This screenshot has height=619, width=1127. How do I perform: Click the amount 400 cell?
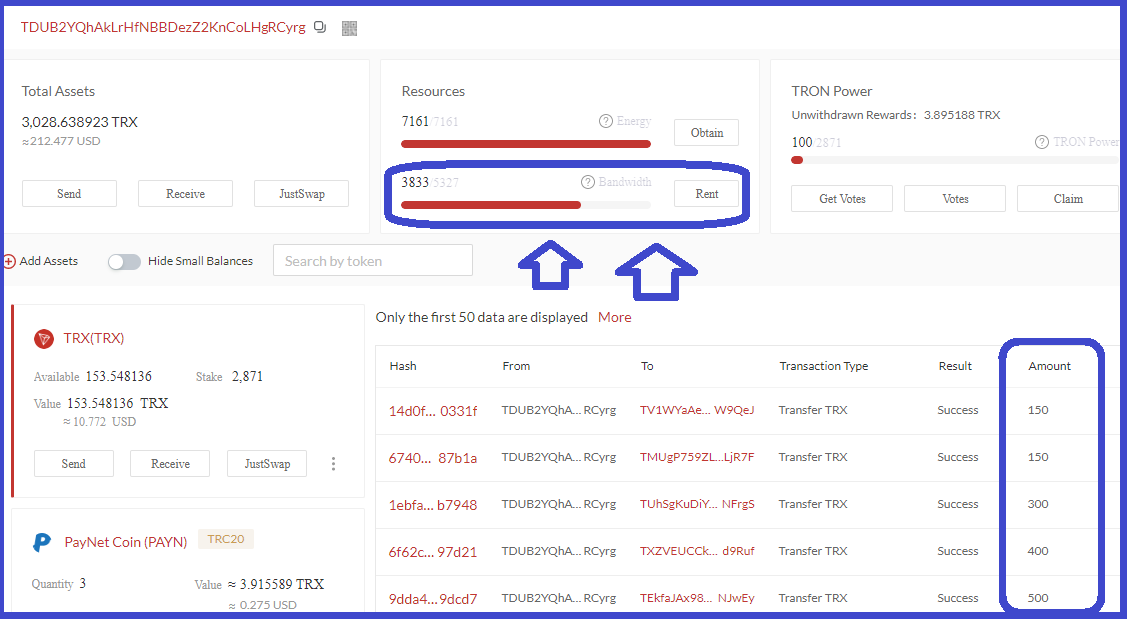click(1038, 551)
